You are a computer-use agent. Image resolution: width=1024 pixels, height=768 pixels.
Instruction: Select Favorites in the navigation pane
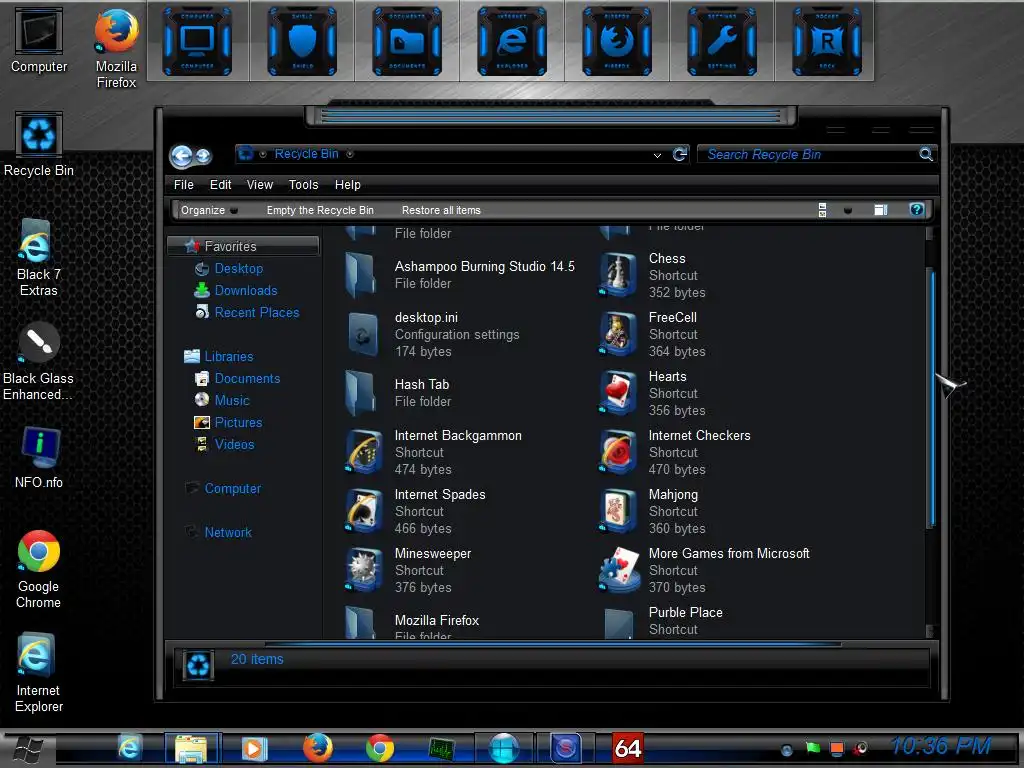(243, 246)
